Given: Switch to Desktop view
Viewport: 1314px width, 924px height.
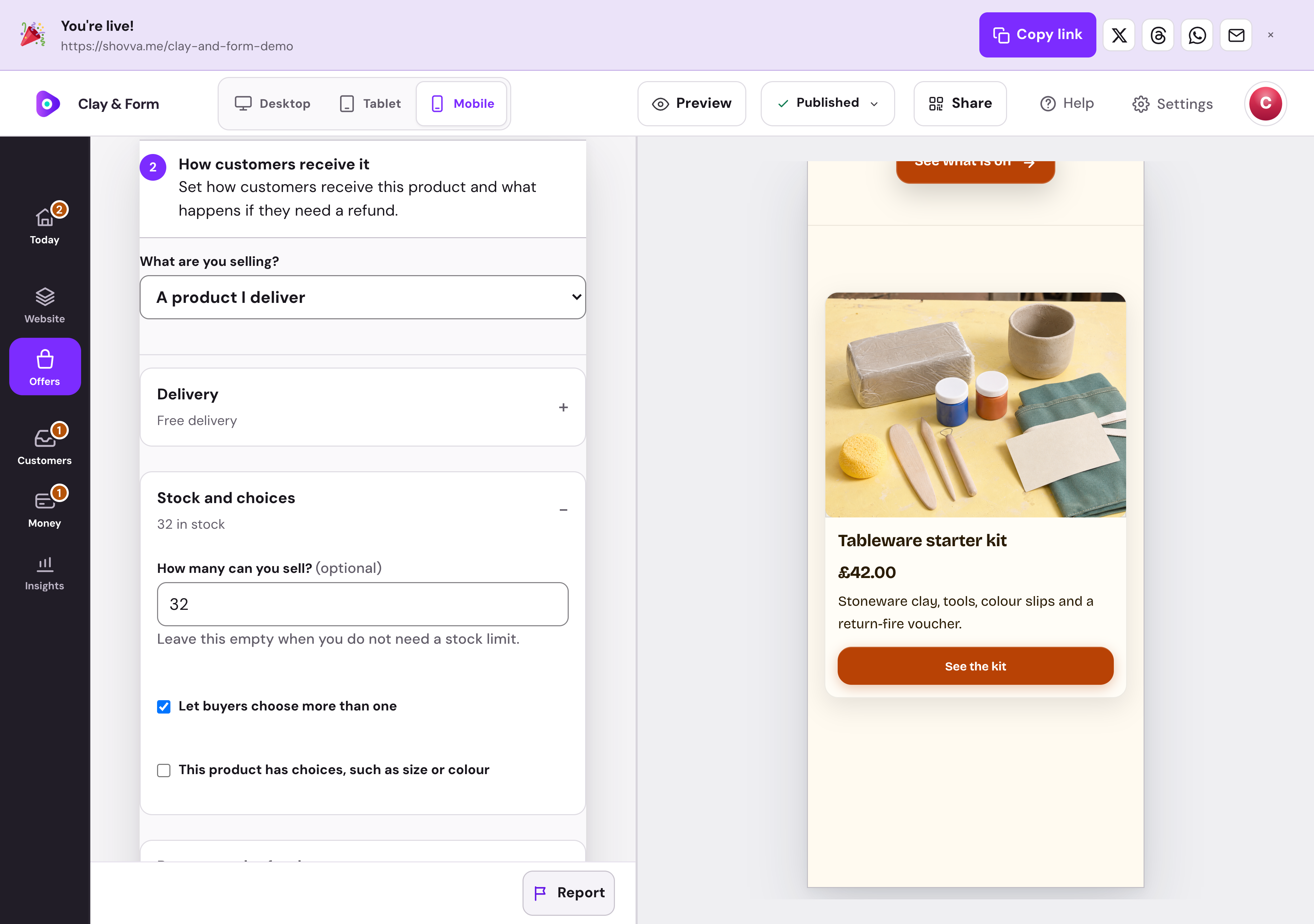Looking at the screenshot, I should [x=272, y=104].
